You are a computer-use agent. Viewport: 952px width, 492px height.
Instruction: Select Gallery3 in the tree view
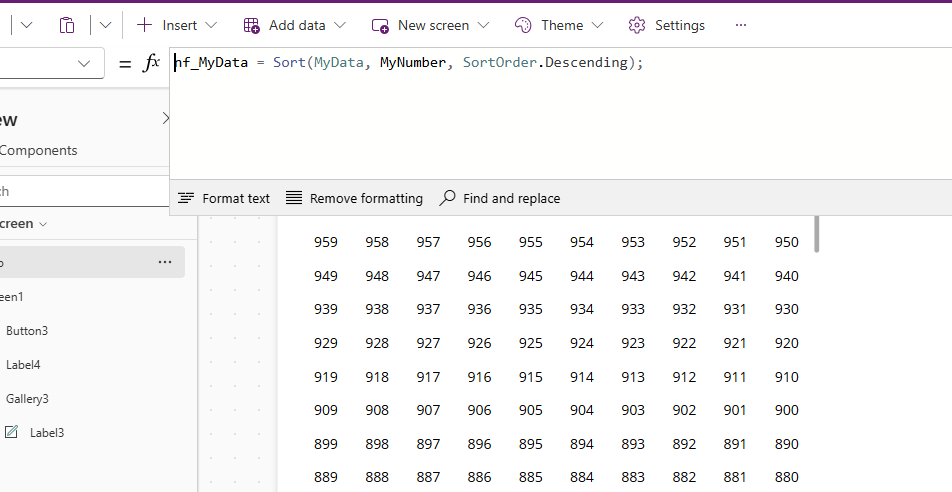pyautogui.click(x=27, y=399)
